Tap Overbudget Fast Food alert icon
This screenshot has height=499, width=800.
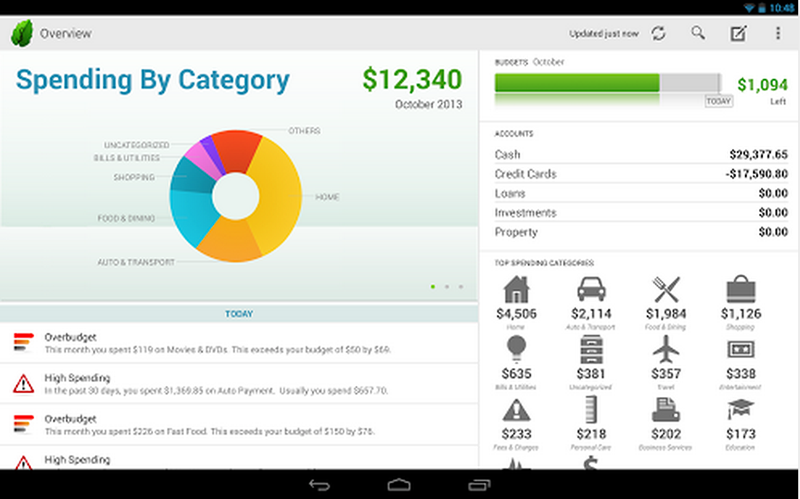pos(23,424)
